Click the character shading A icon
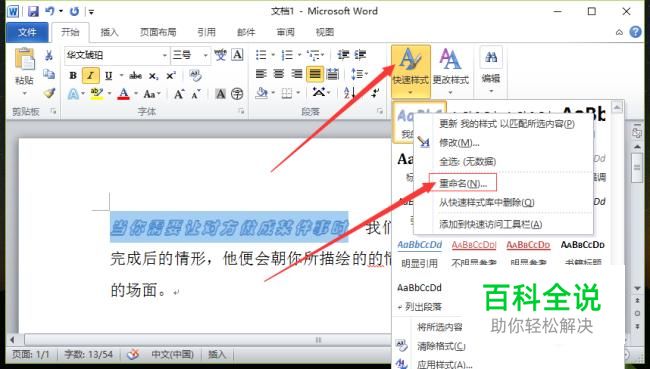 click(221, 94)
